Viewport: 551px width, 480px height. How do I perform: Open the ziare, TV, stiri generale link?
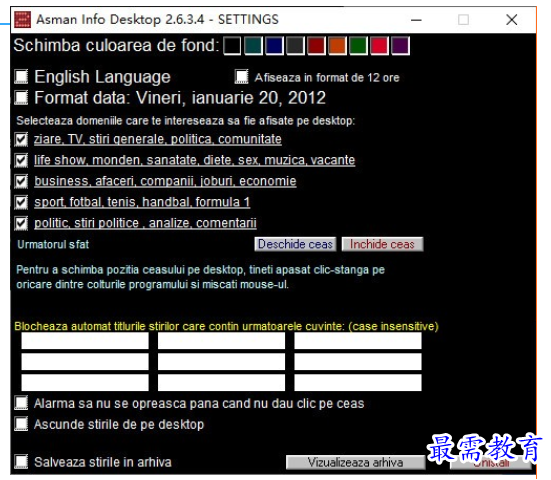coord(158,139)
